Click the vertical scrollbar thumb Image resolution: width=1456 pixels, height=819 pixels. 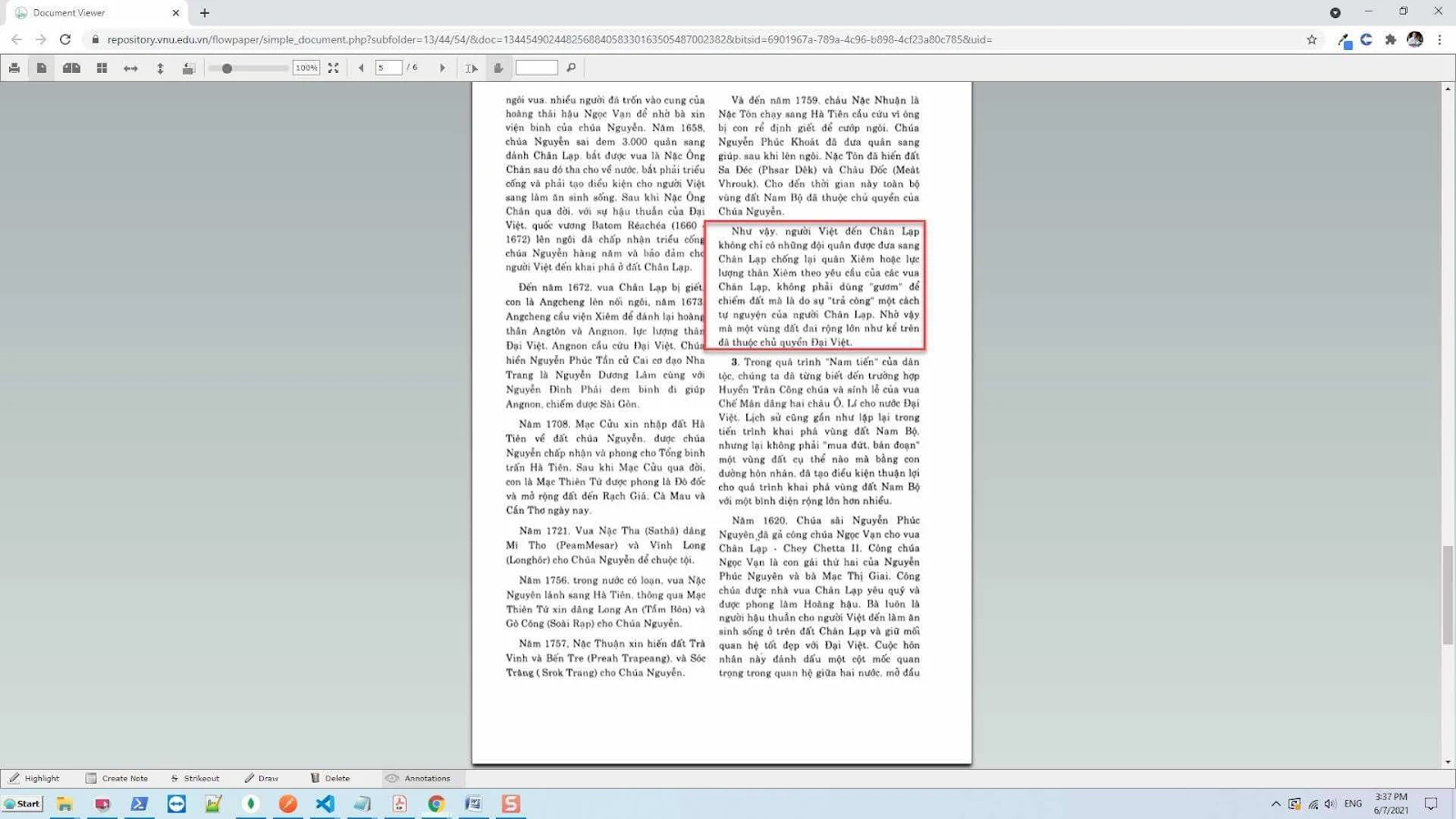1448,595
